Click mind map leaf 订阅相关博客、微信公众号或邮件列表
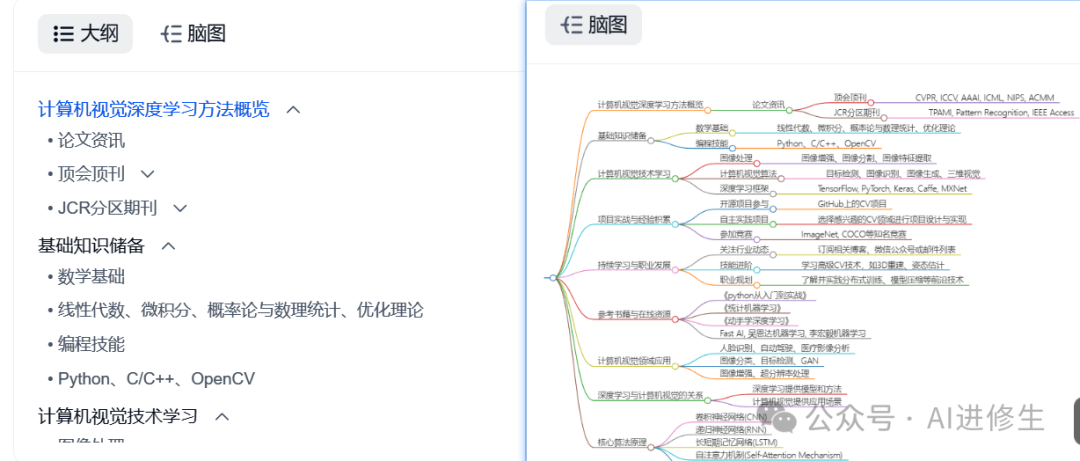Screen dimensions: 1080x461 tap(886, 249)
